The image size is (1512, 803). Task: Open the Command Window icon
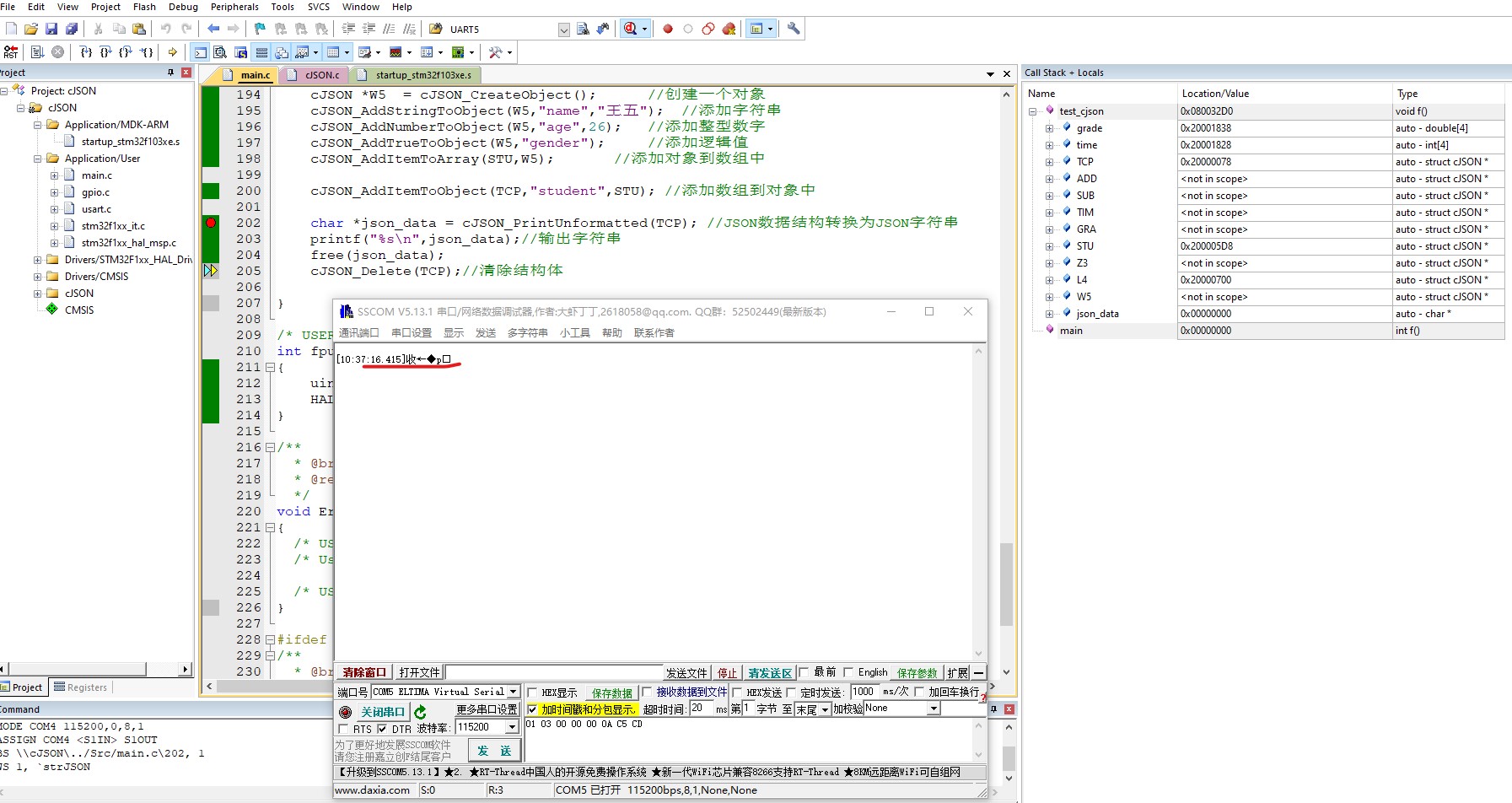[200, 51]
